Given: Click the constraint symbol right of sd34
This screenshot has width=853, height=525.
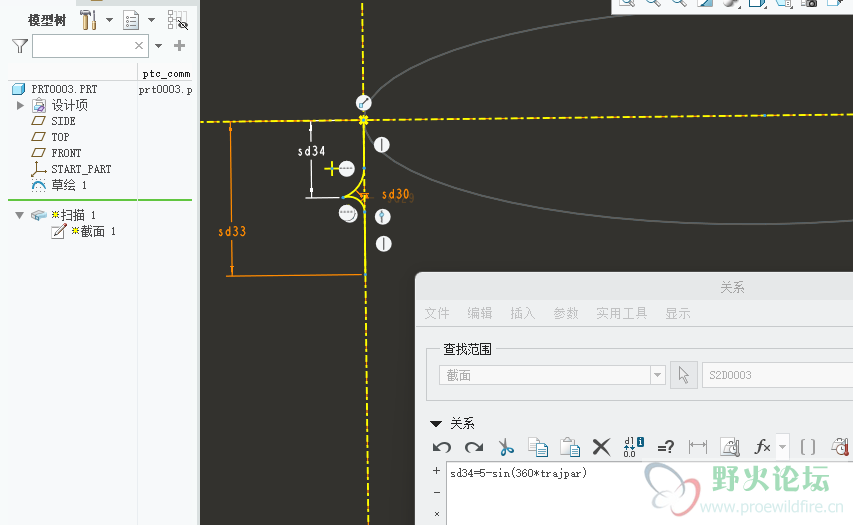Looking at the screenshot, I should pos(347,169).
